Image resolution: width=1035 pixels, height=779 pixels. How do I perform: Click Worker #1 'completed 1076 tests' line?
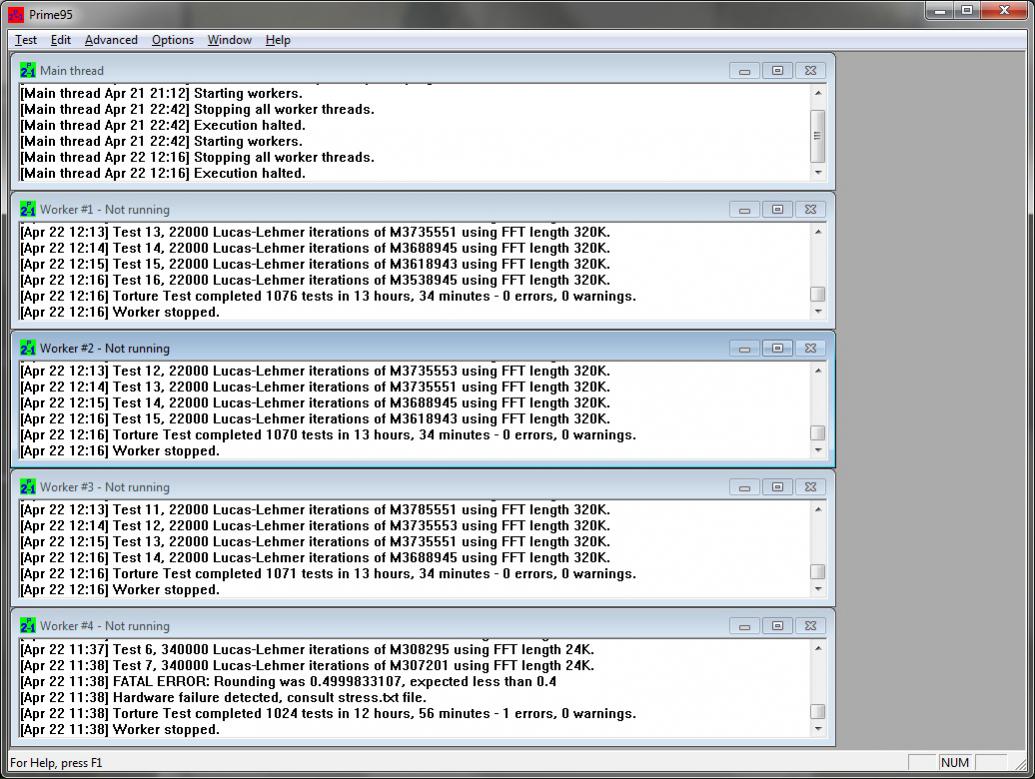(x=328, y=296)
